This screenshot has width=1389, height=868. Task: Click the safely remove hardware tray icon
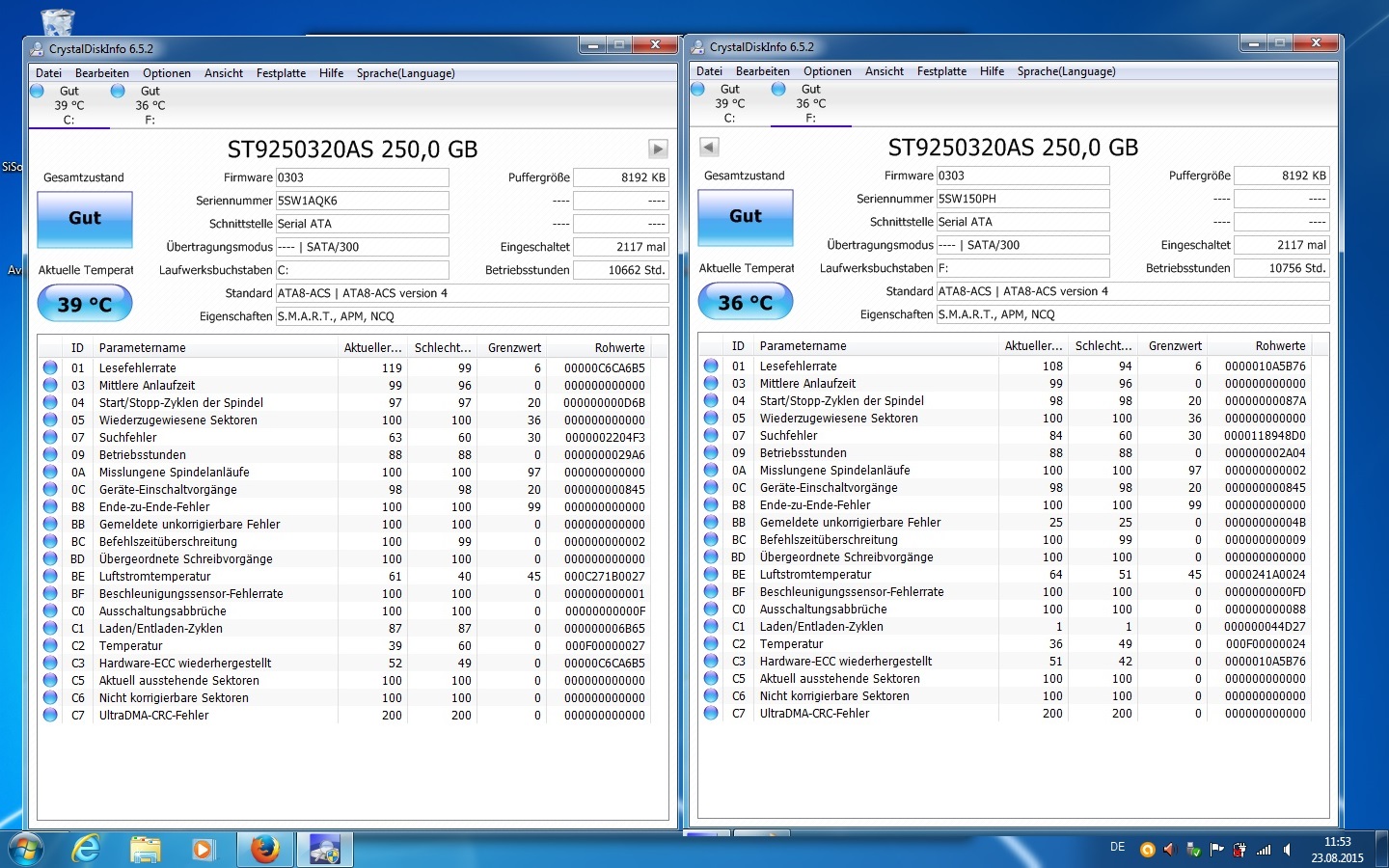point(1193,850)
